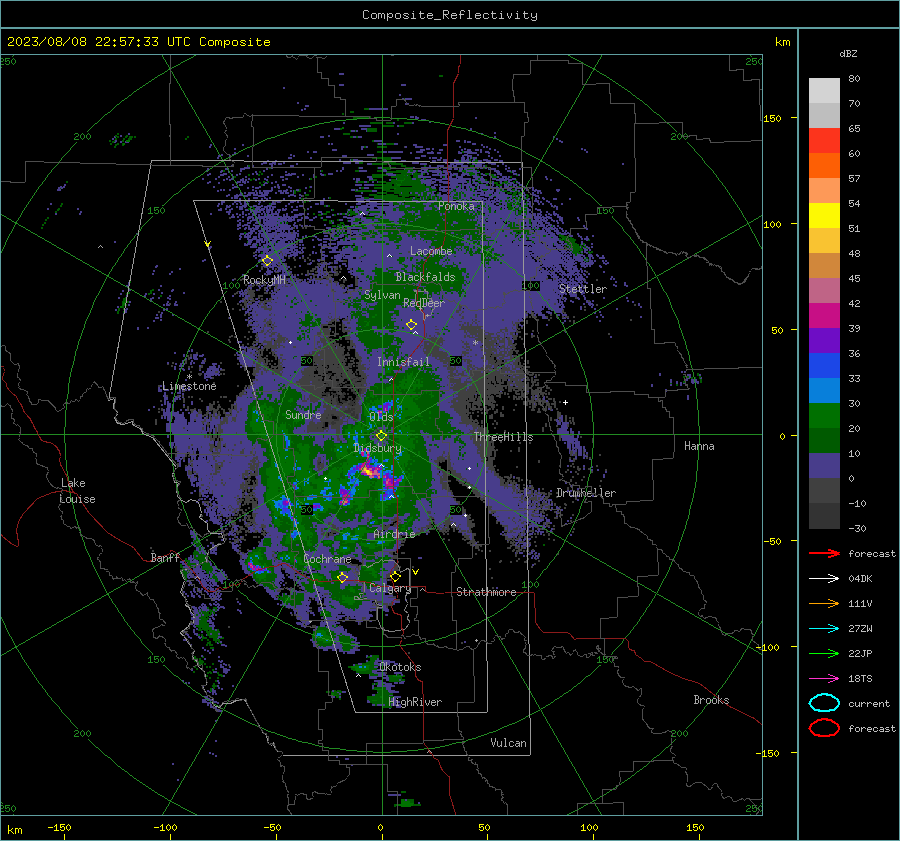Click the red forecast arrow icon

pos(824,553)
